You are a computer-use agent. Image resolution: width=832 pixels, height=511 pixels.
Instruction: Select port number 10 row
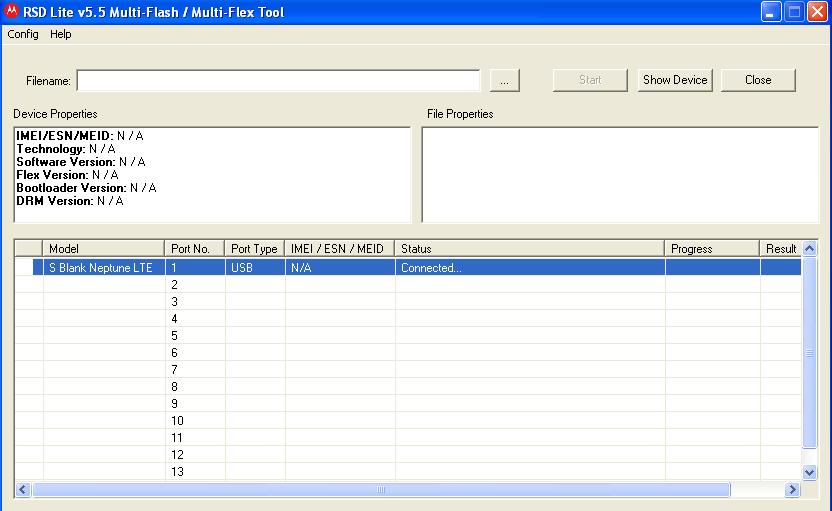pyautogui.click(x=408, y=420)
